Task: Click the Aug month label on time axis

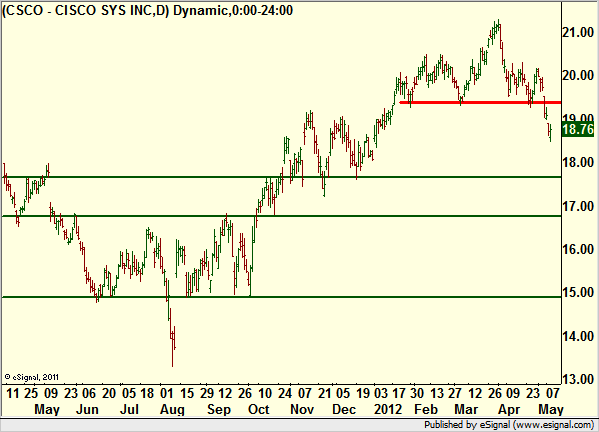Action: [x=172, y=409]
